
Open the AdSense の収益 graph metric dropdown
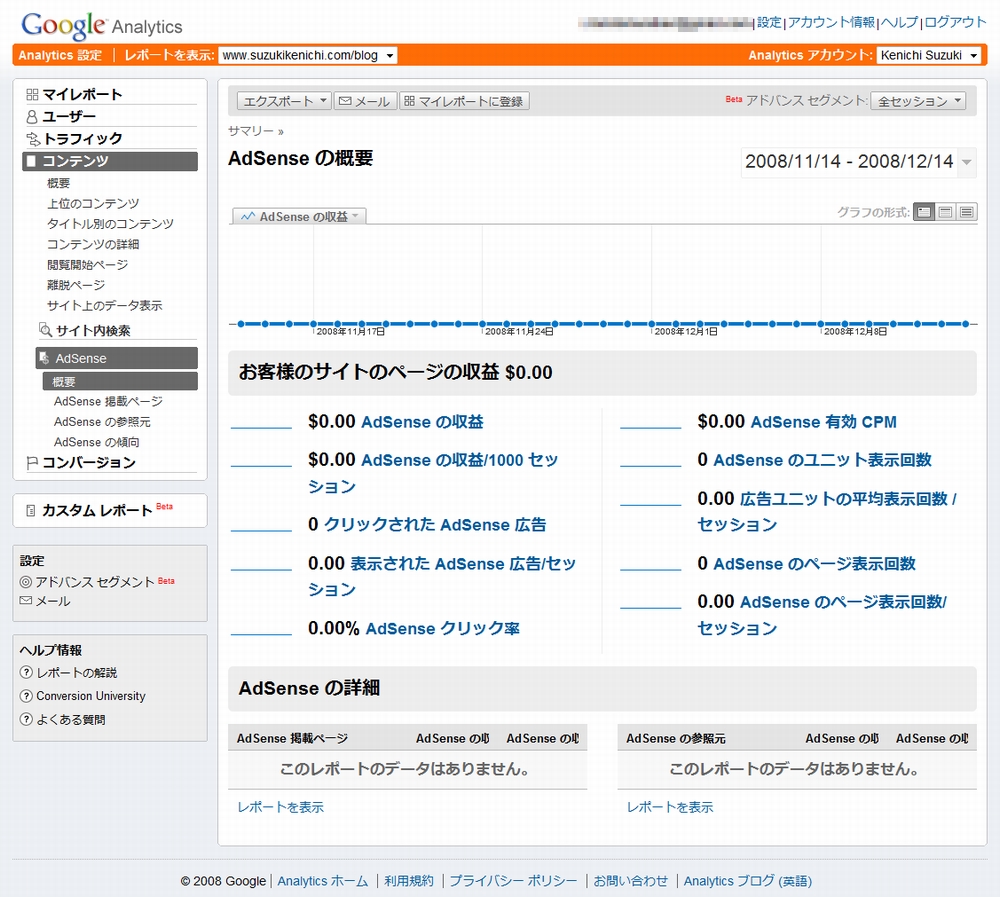(299, 217)
